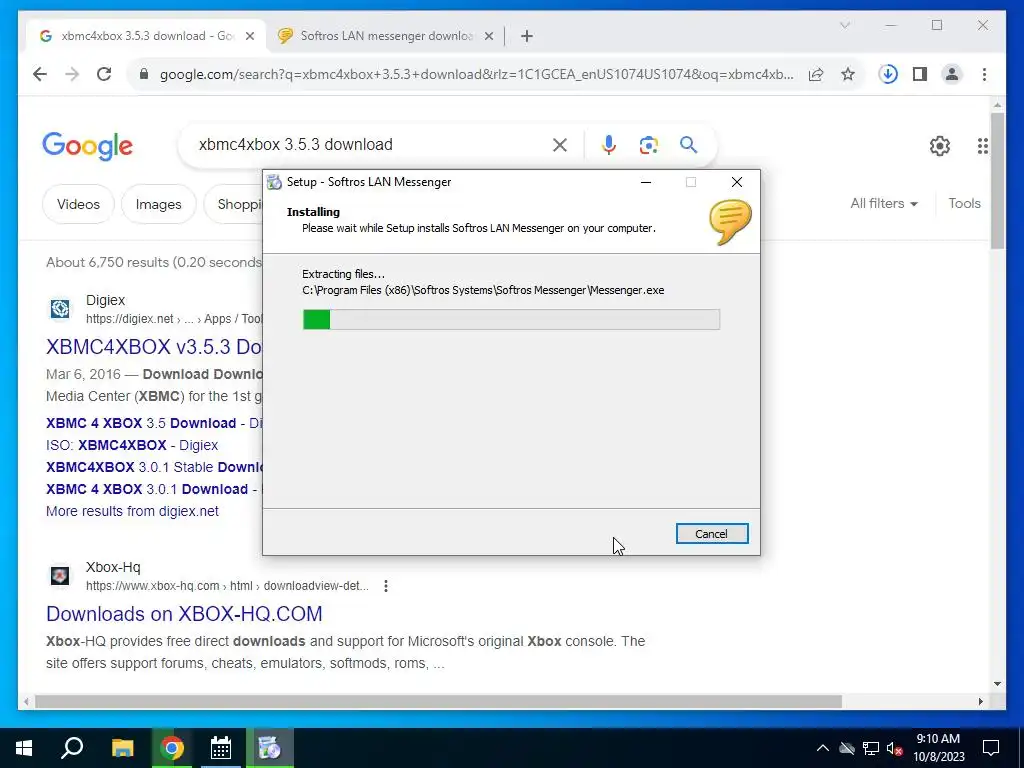Open the Windows notification center

991,748
